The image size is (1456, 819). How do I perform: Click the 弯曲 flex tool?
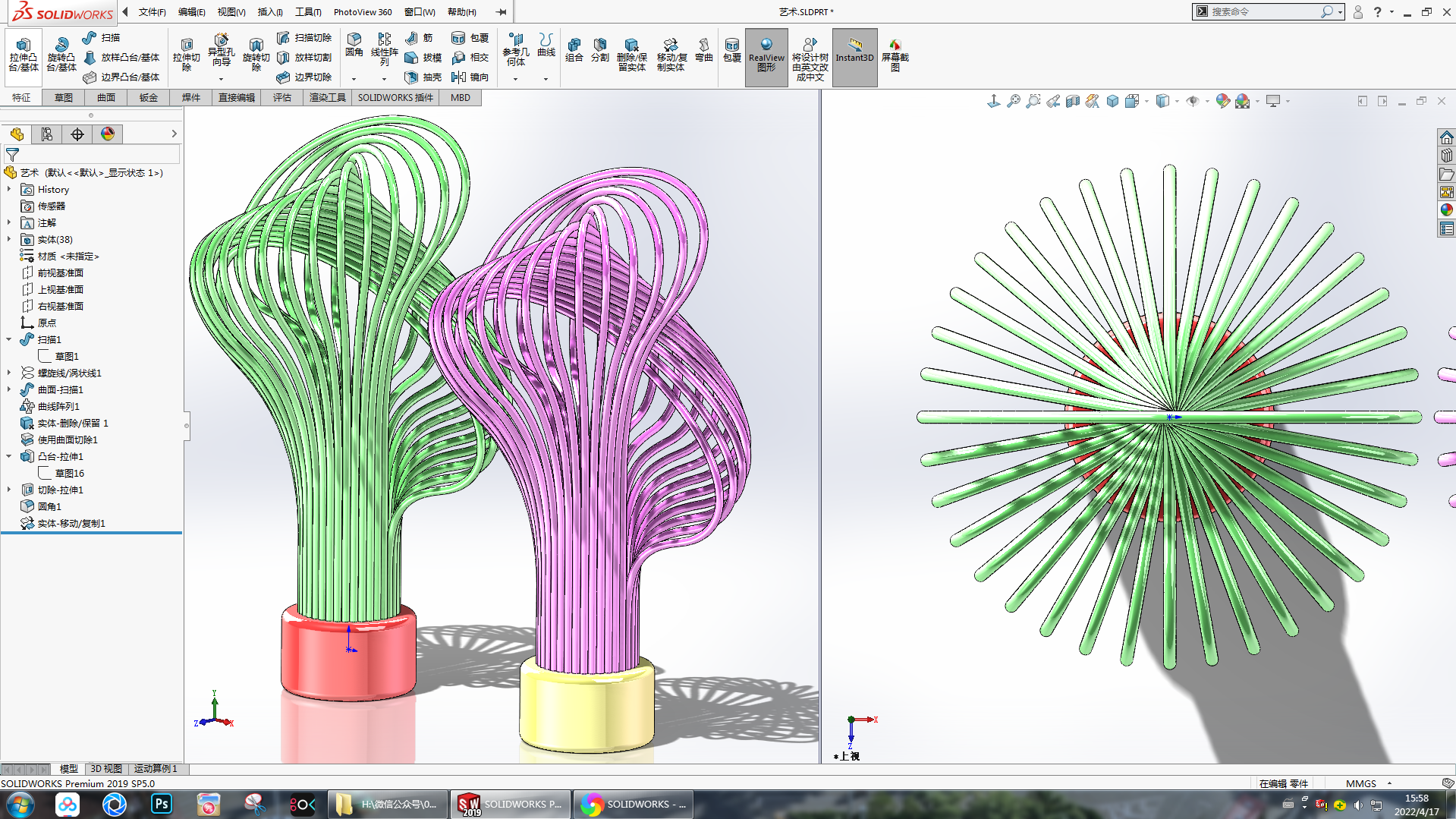(704, 50)
